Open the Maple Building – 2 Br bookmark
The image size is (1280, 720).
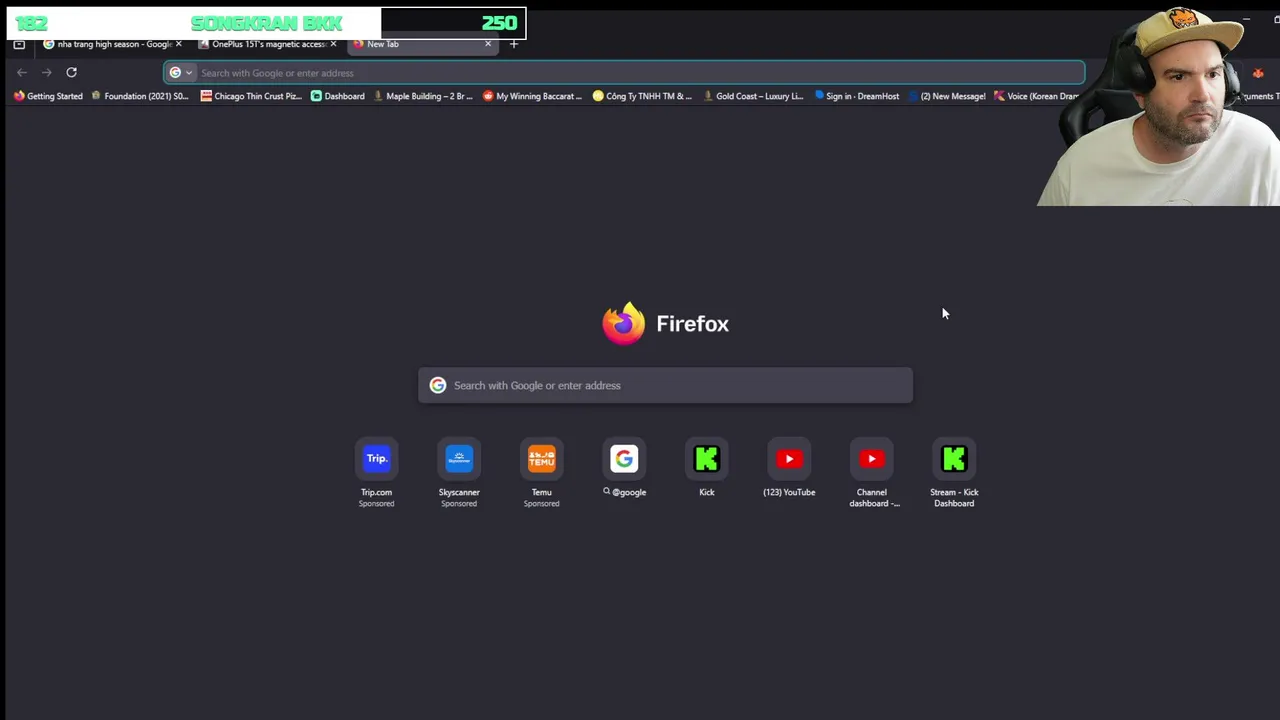pos(423,96)
